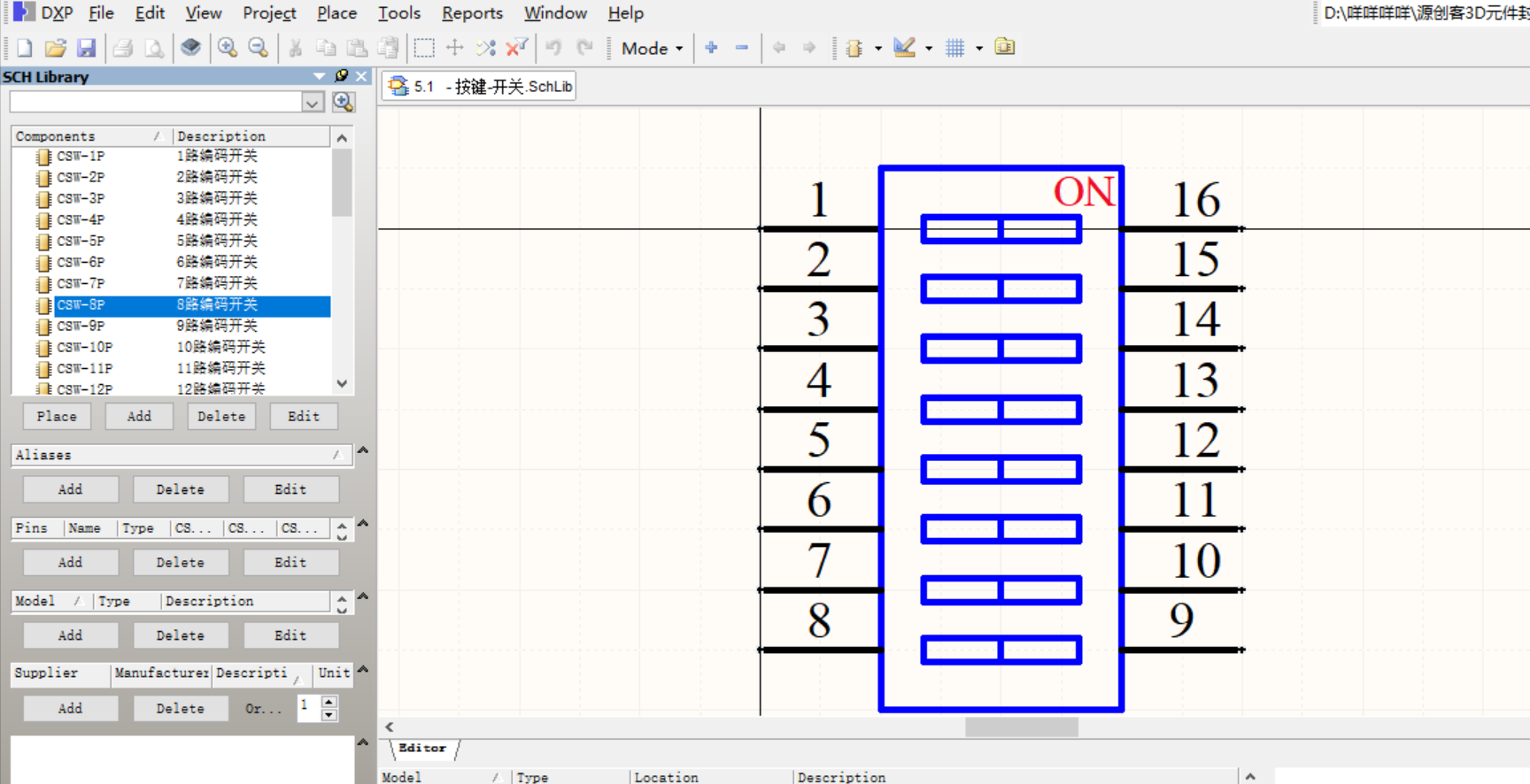
Task: Collapse the Model section
Action: [363, 596]
